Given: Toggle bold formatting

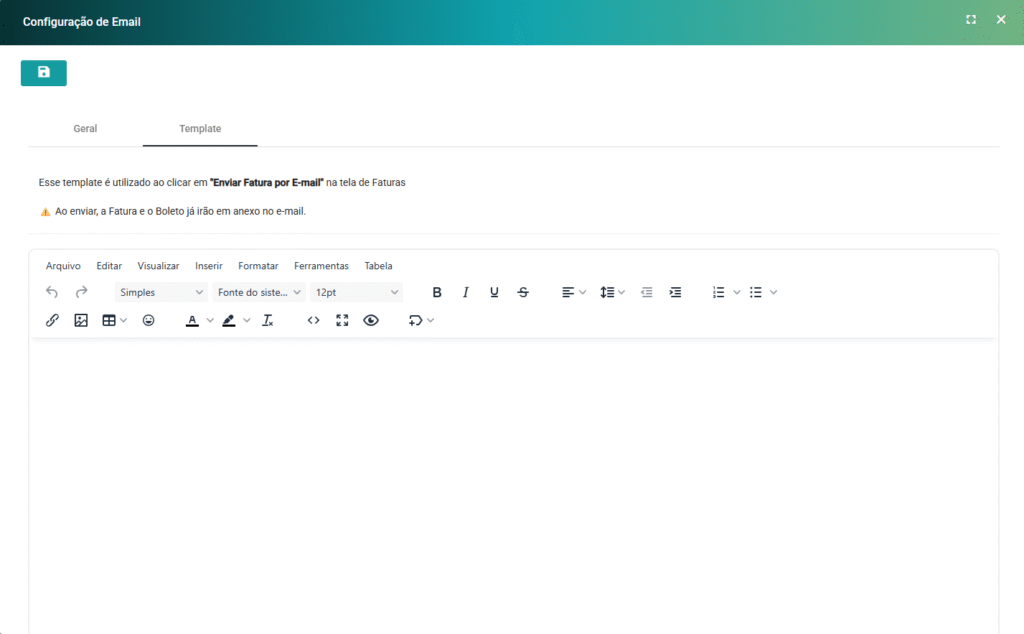Looking at the screenshot, I should (437, 292).
